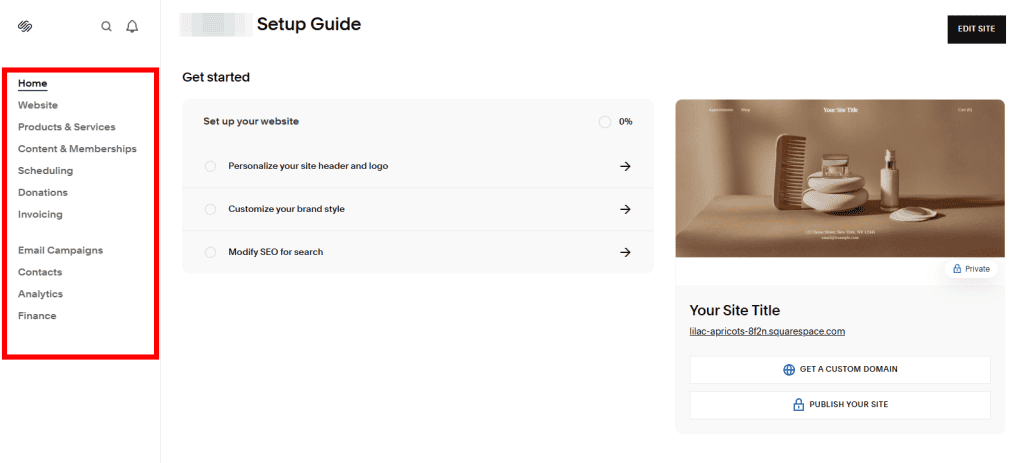Click lock icon on Publish Your Site
The height and width of the screenshot is (463, 1024).
[x=798, y=405]
